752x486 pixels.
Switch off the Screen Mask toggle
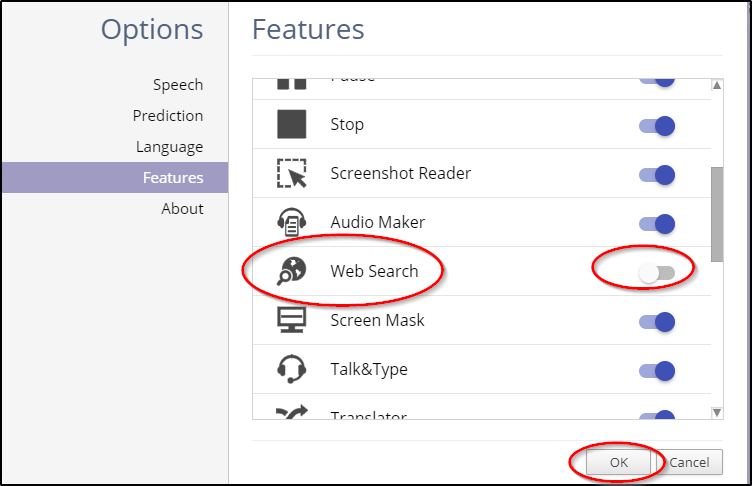point(657,321)
